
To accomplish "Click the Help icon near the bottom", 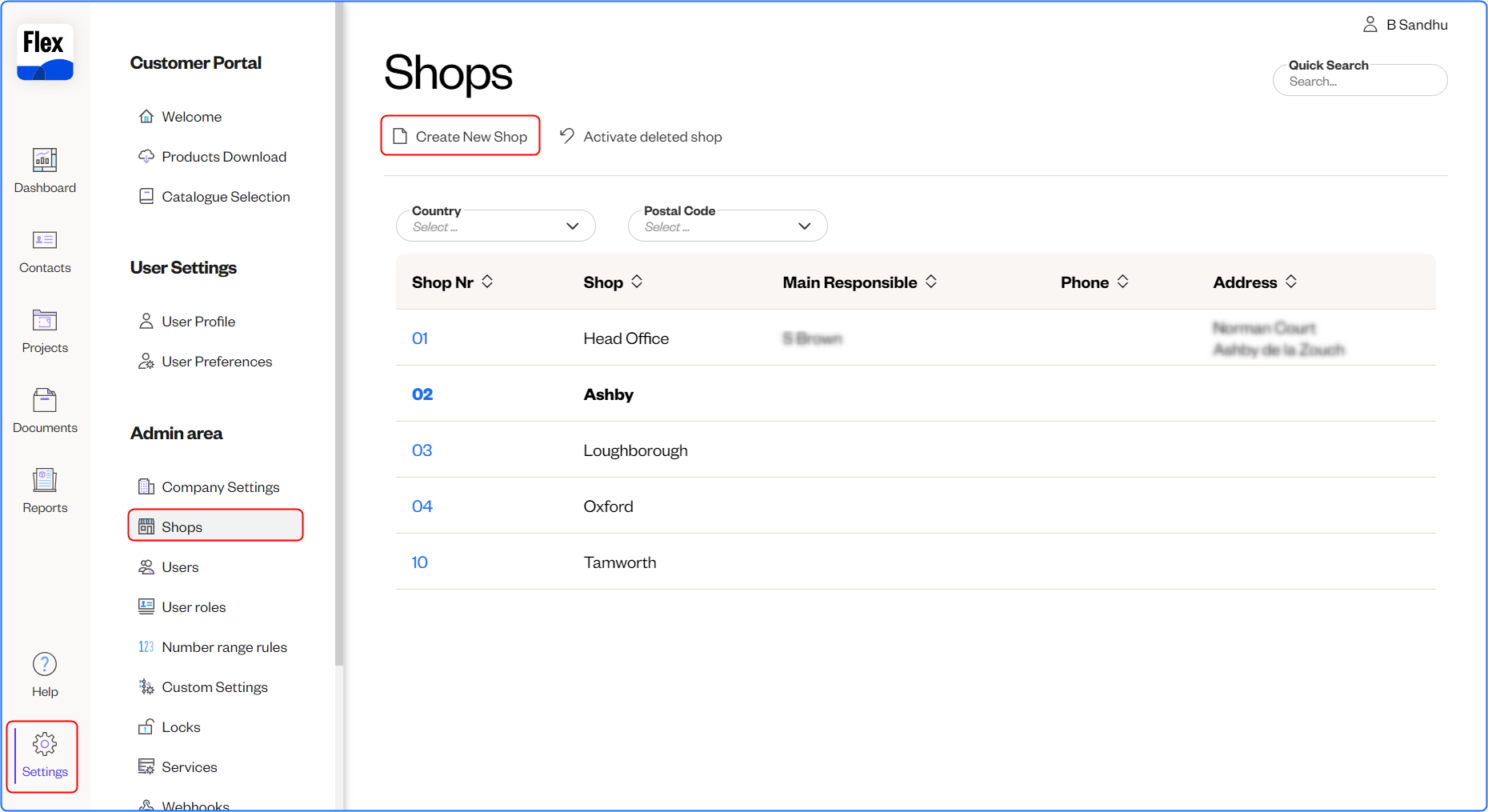I will pos(44,672).
